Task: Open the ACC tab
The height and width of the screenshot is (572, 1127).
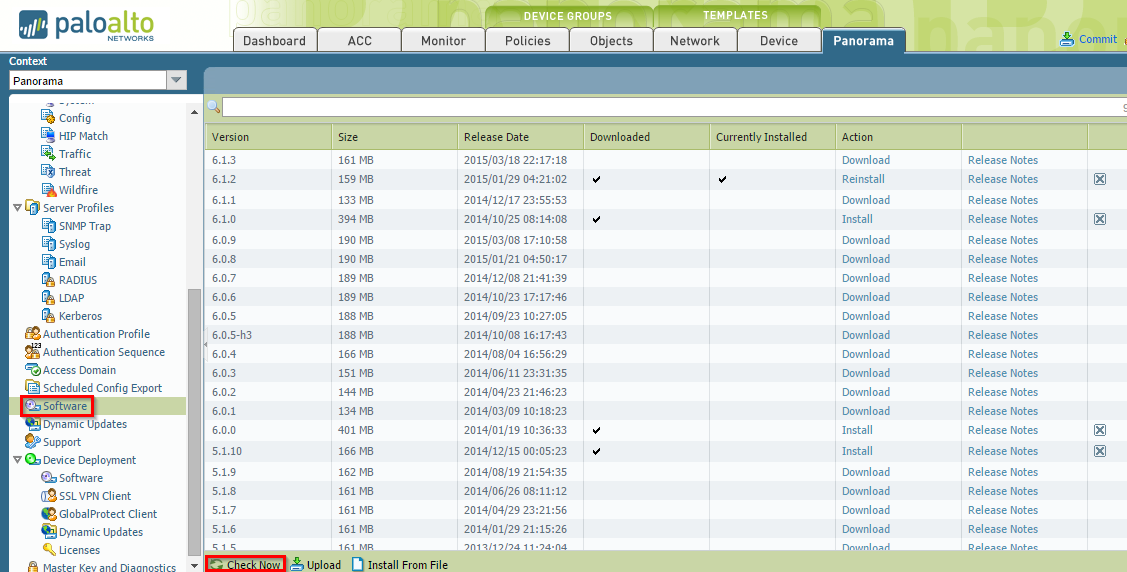Action: point(359,40)
